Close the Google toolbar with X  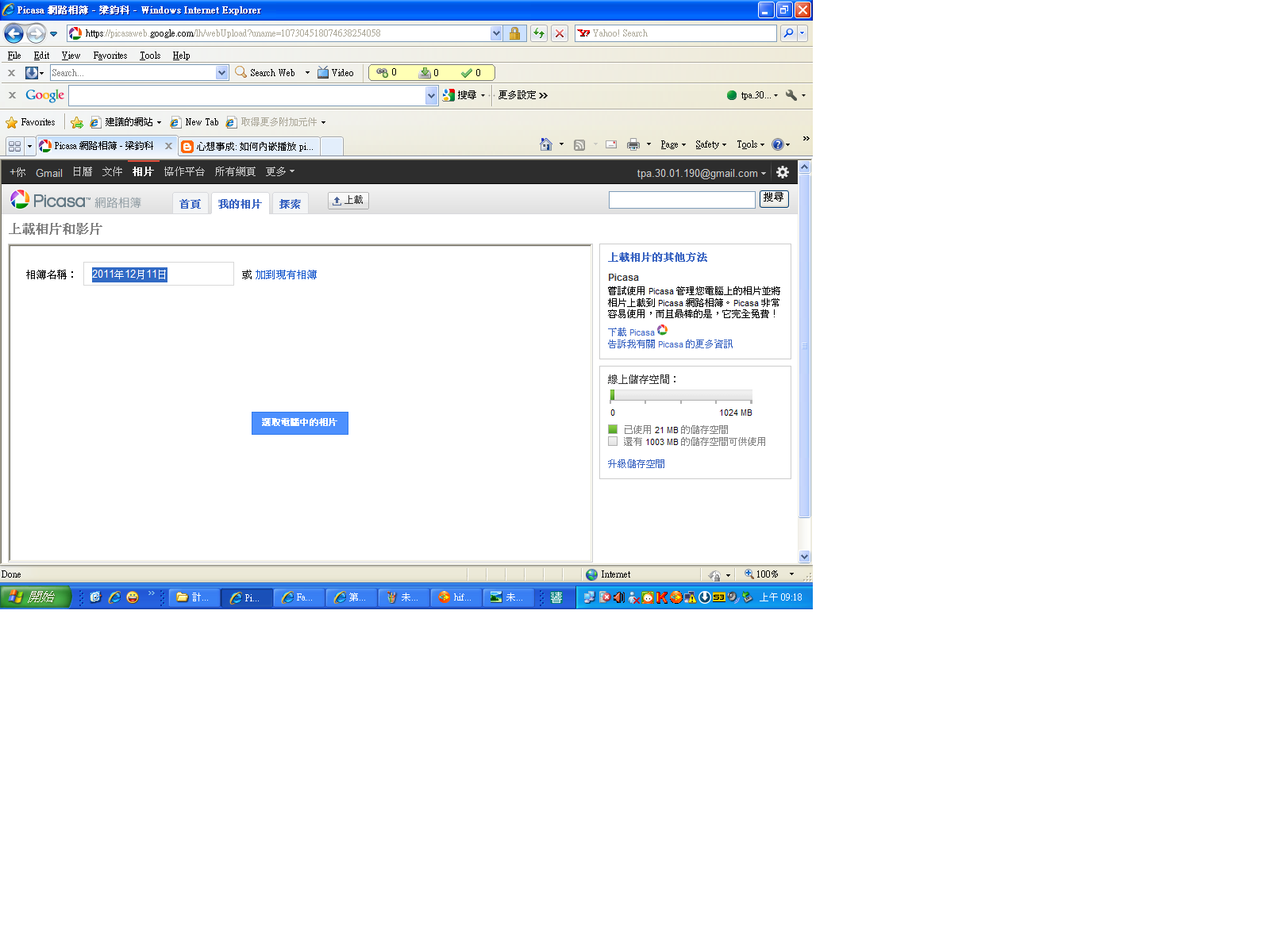coord(12,95)
